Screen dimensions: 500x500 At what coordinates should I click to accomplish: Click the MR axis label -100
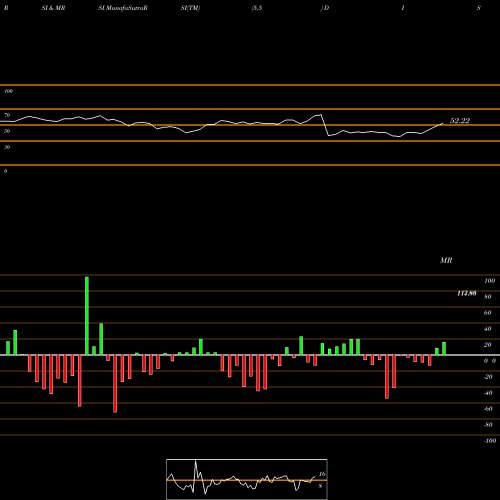(490, 441)
